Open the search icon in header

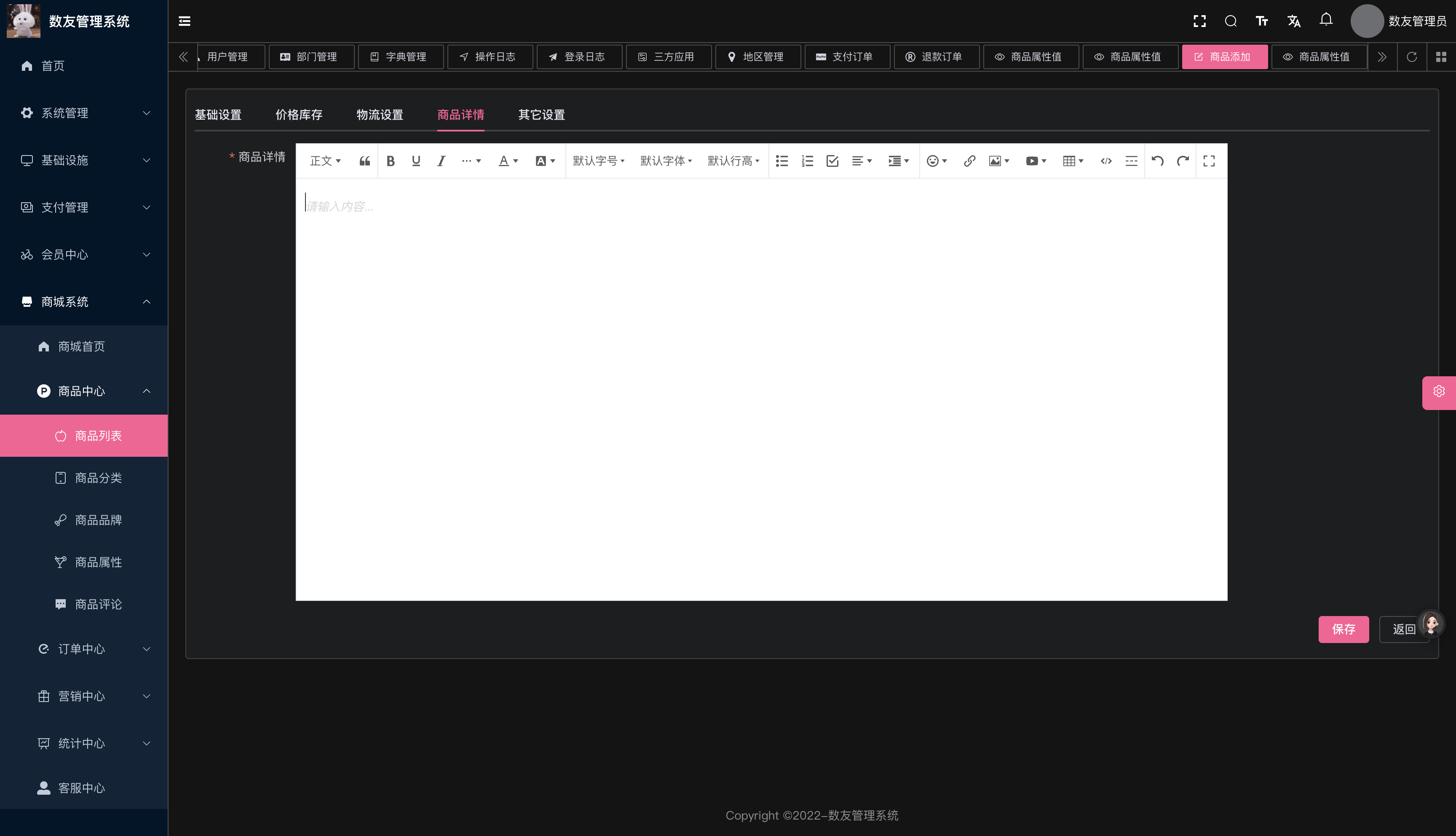click(x=1231, y=21)
